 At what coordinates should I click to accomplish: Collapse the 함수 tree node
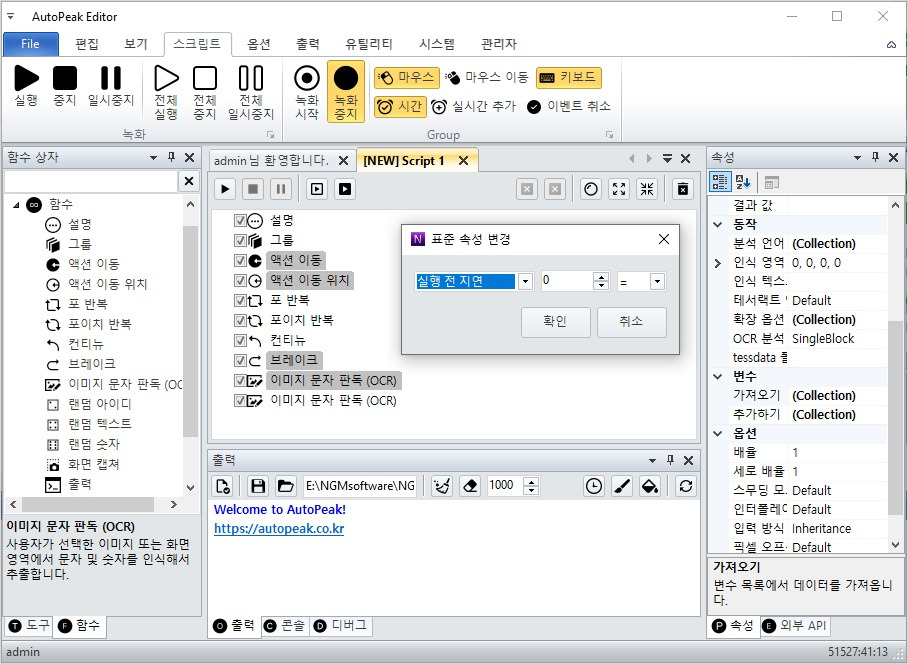(x=16, y=204)
